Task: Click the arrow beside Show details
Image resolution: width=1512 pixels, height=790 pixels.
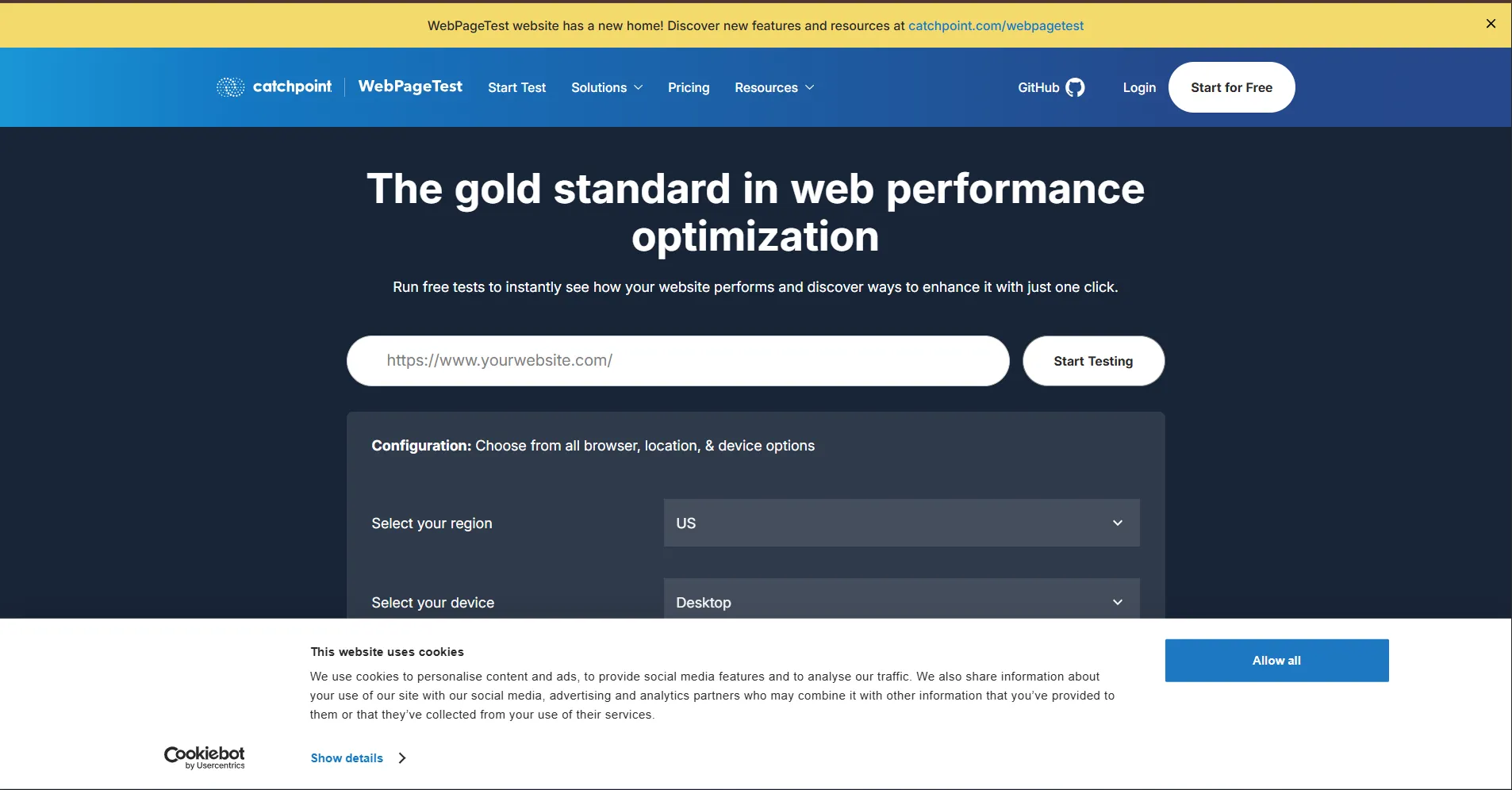Action: pos(402,758)
